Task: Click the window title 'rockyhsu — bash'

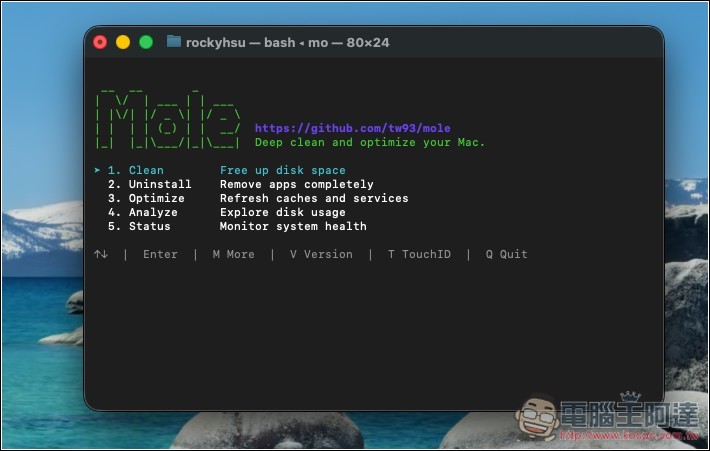Action: pos(240,43)
